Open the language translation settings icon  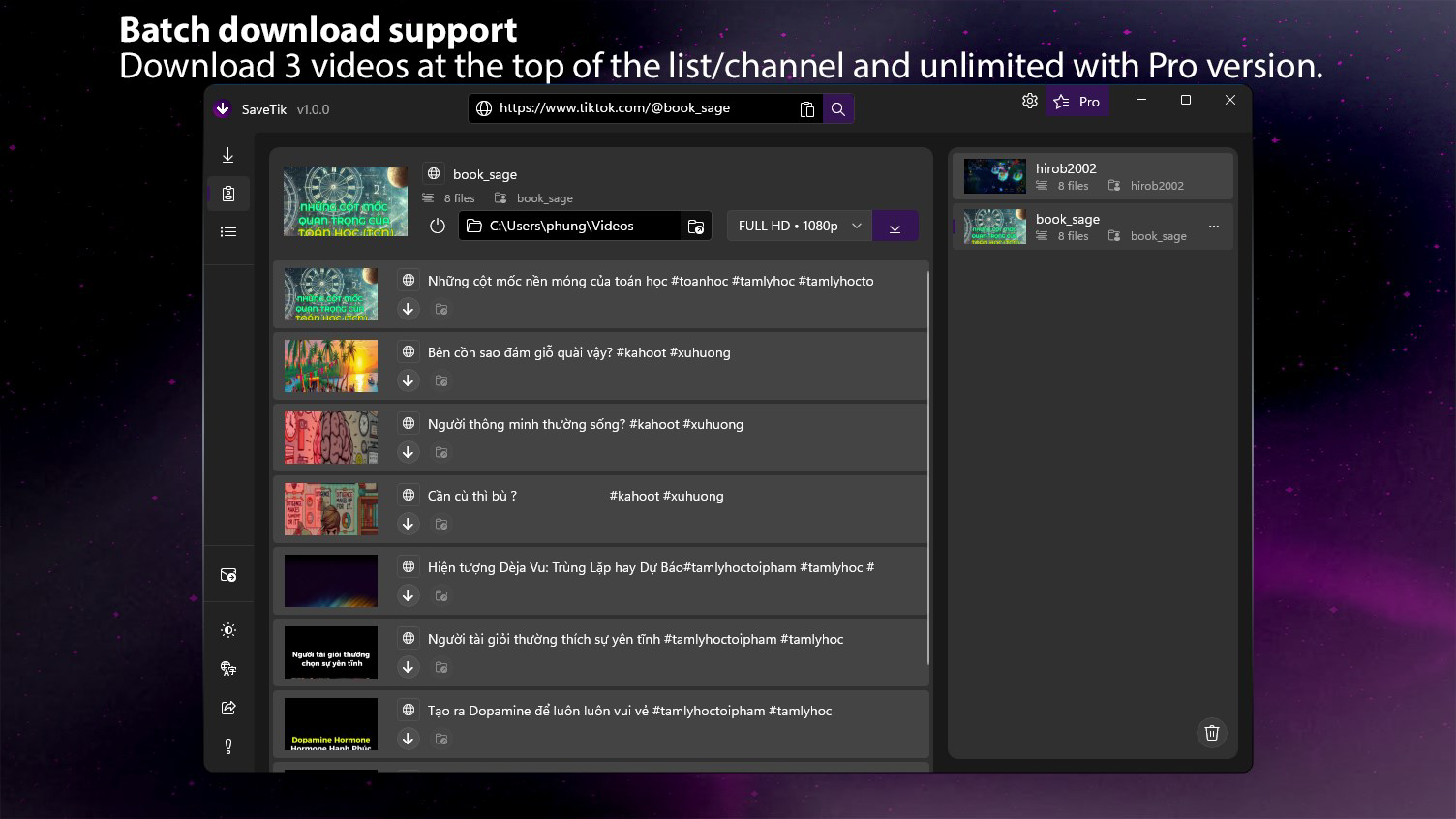(228, 669)
